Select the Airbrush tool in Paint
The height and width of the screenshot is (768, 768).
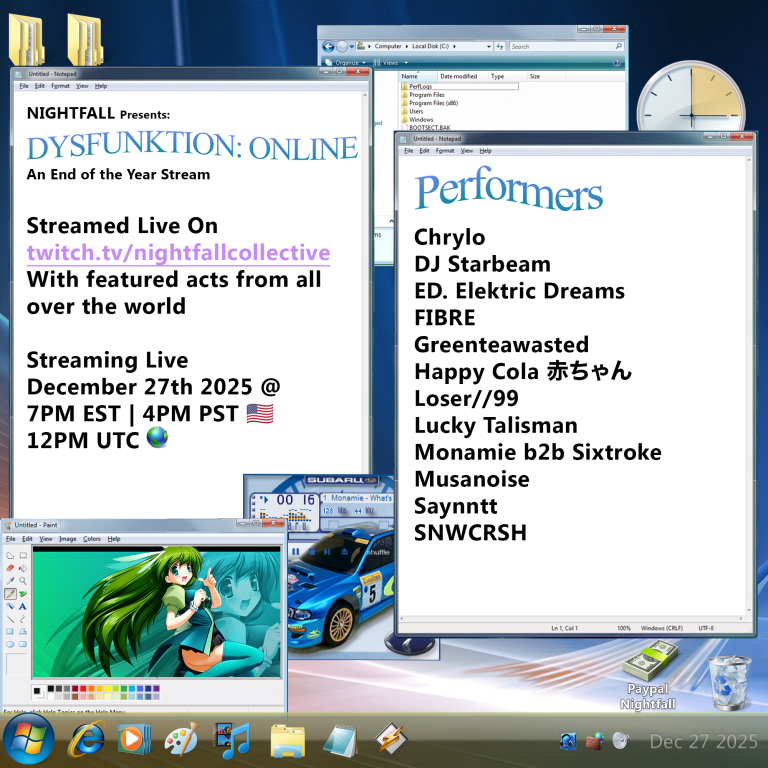point(10,606)
